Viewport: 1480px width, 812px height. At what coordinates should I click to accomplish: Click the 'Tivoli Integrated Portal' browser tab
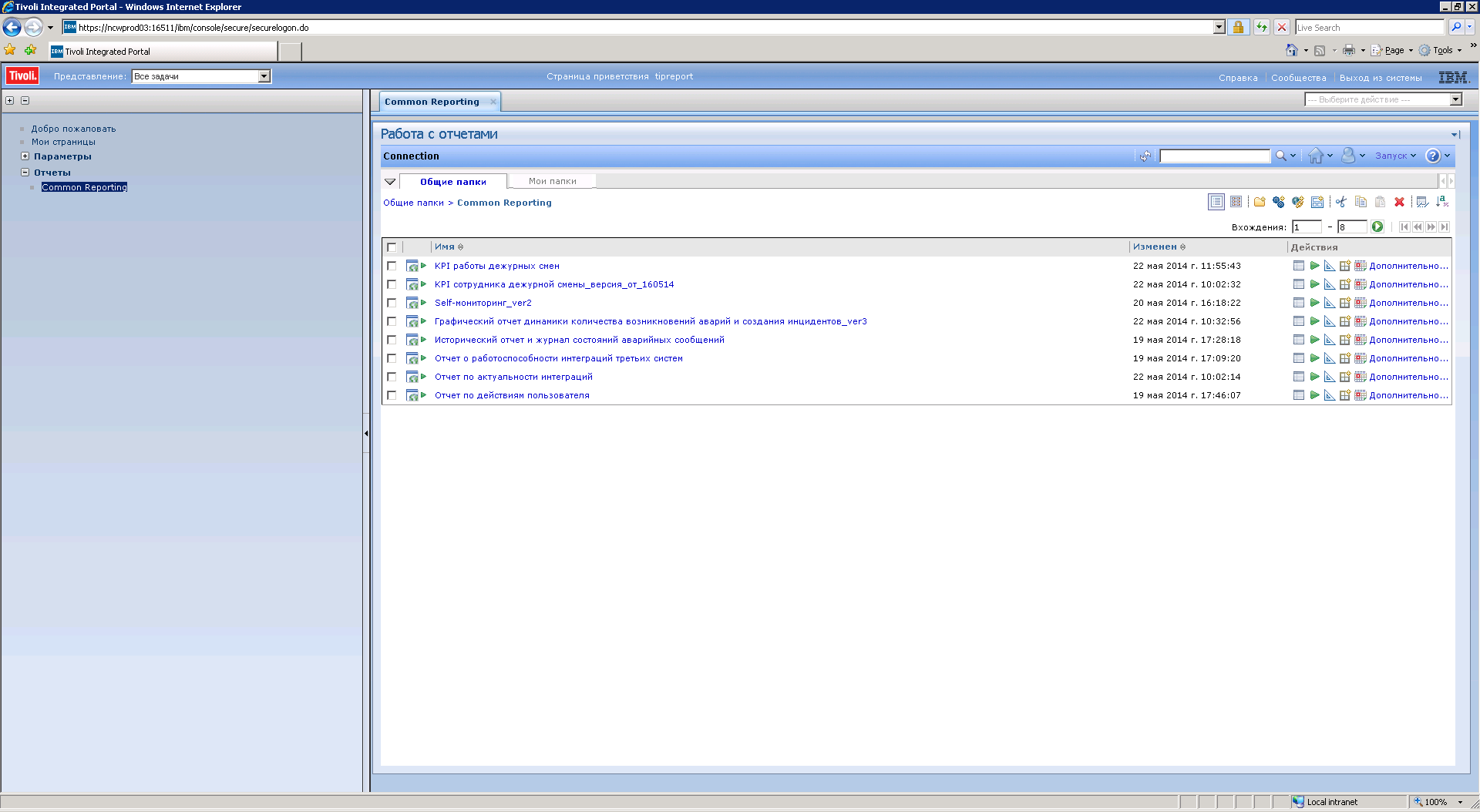coord(163,52)
